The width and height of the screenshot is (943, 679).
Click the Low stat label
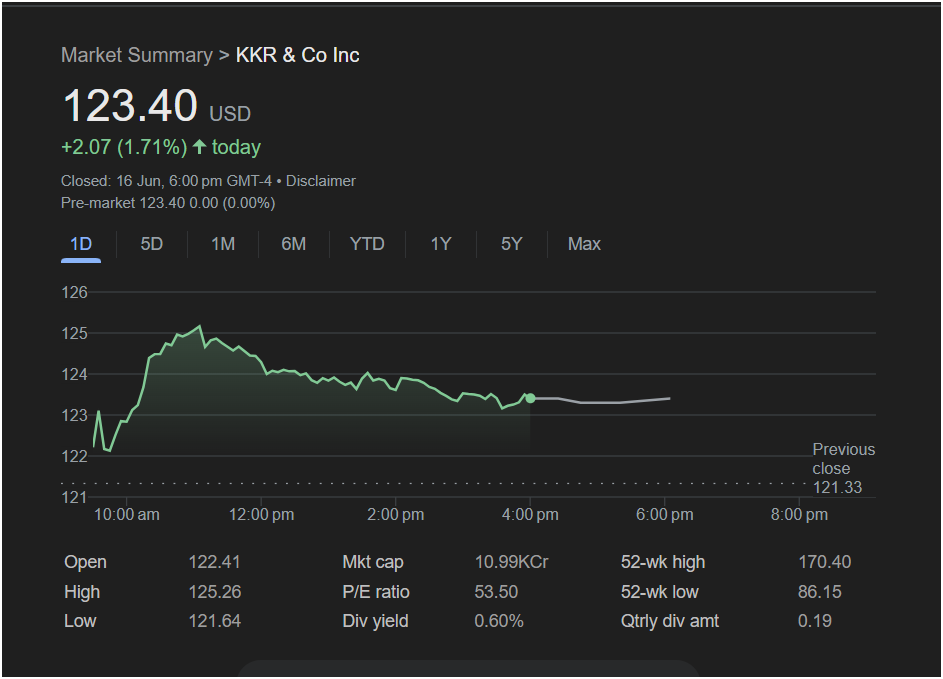(80, 621)
